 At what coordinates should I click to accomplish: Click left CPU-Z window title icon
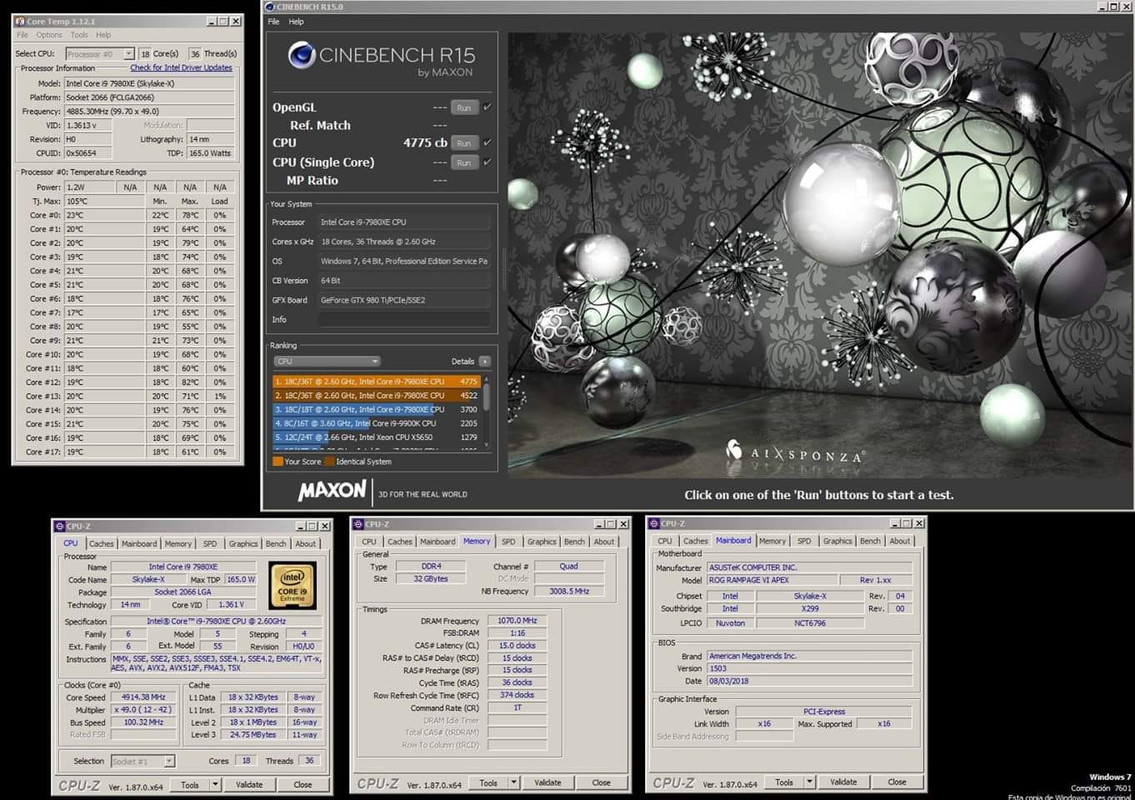(60, 526)
